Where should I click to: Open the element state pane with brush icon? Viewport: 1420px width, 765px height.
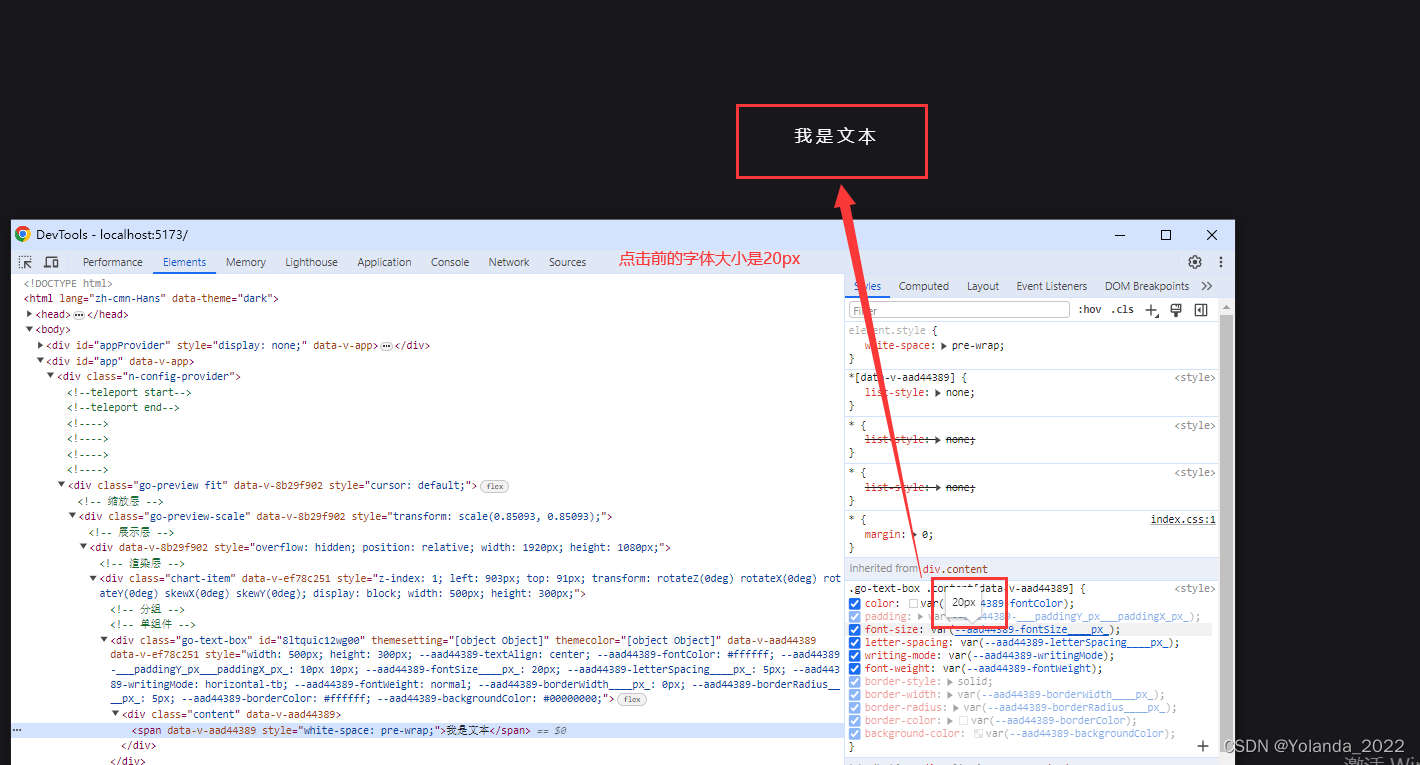(x=1176, y=310)
